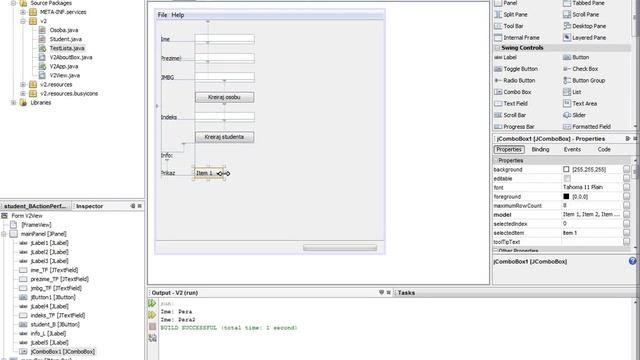Pick the Tool Bar palette component
This screenshot has height=360, width=640.
509,26
